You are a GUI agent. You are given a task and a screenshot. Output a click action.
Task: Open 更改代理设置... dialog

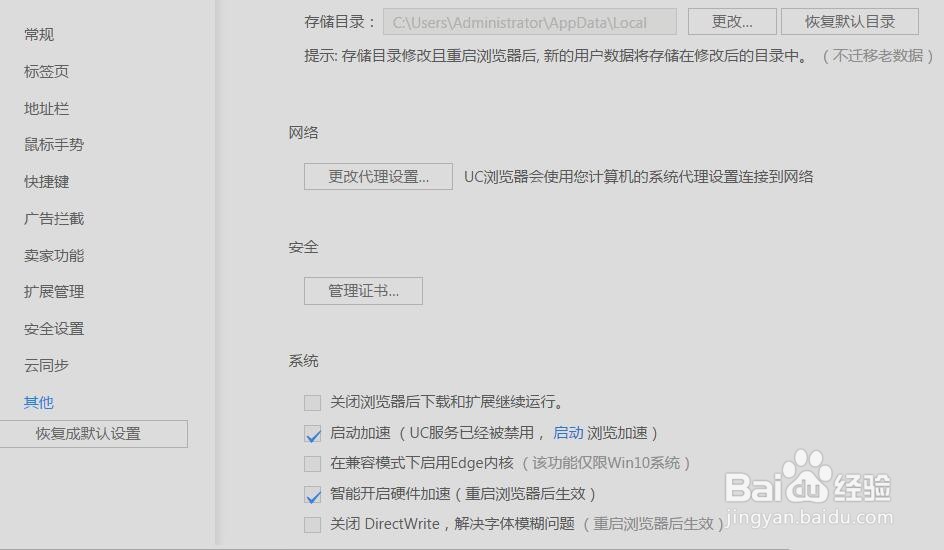[378, 176]
